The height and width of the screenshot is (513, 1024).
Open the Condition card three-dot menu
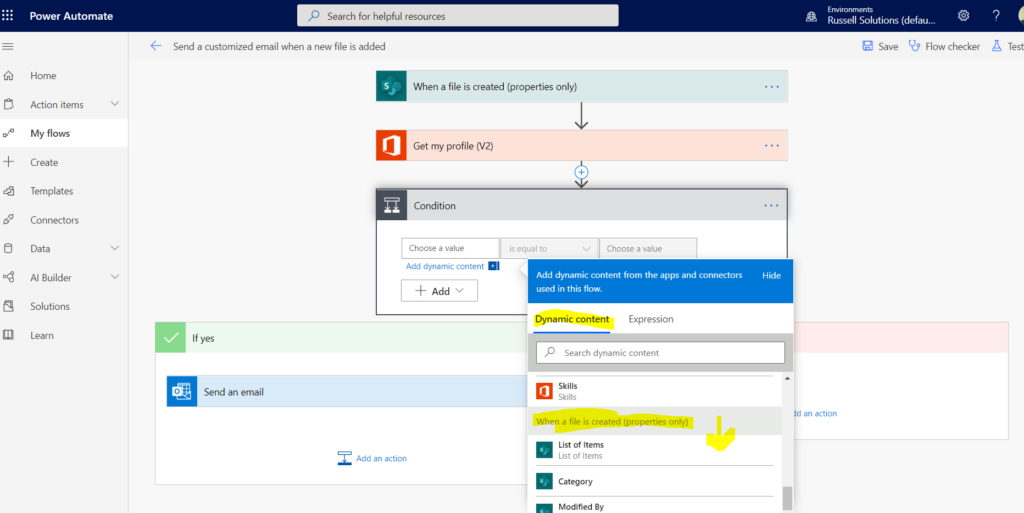click(771, 206)
